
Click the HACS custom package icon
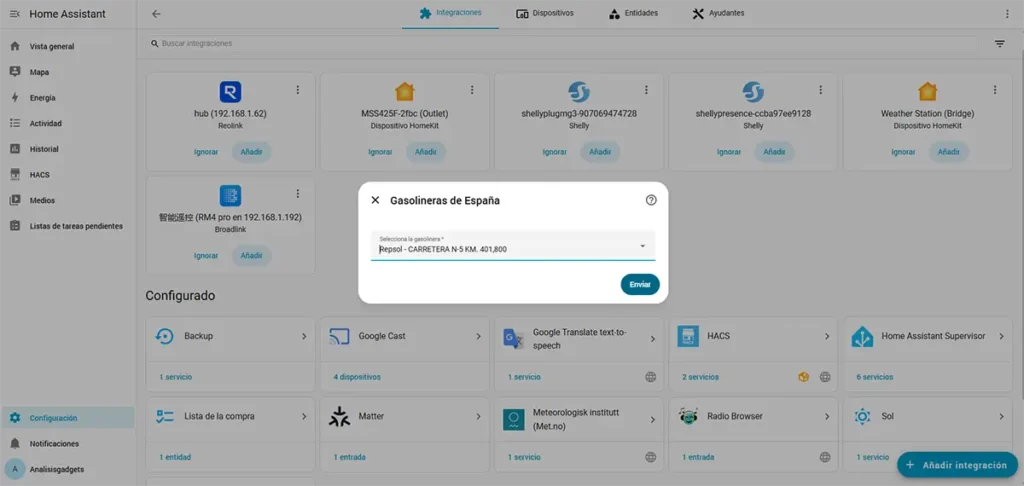[804, 377]
